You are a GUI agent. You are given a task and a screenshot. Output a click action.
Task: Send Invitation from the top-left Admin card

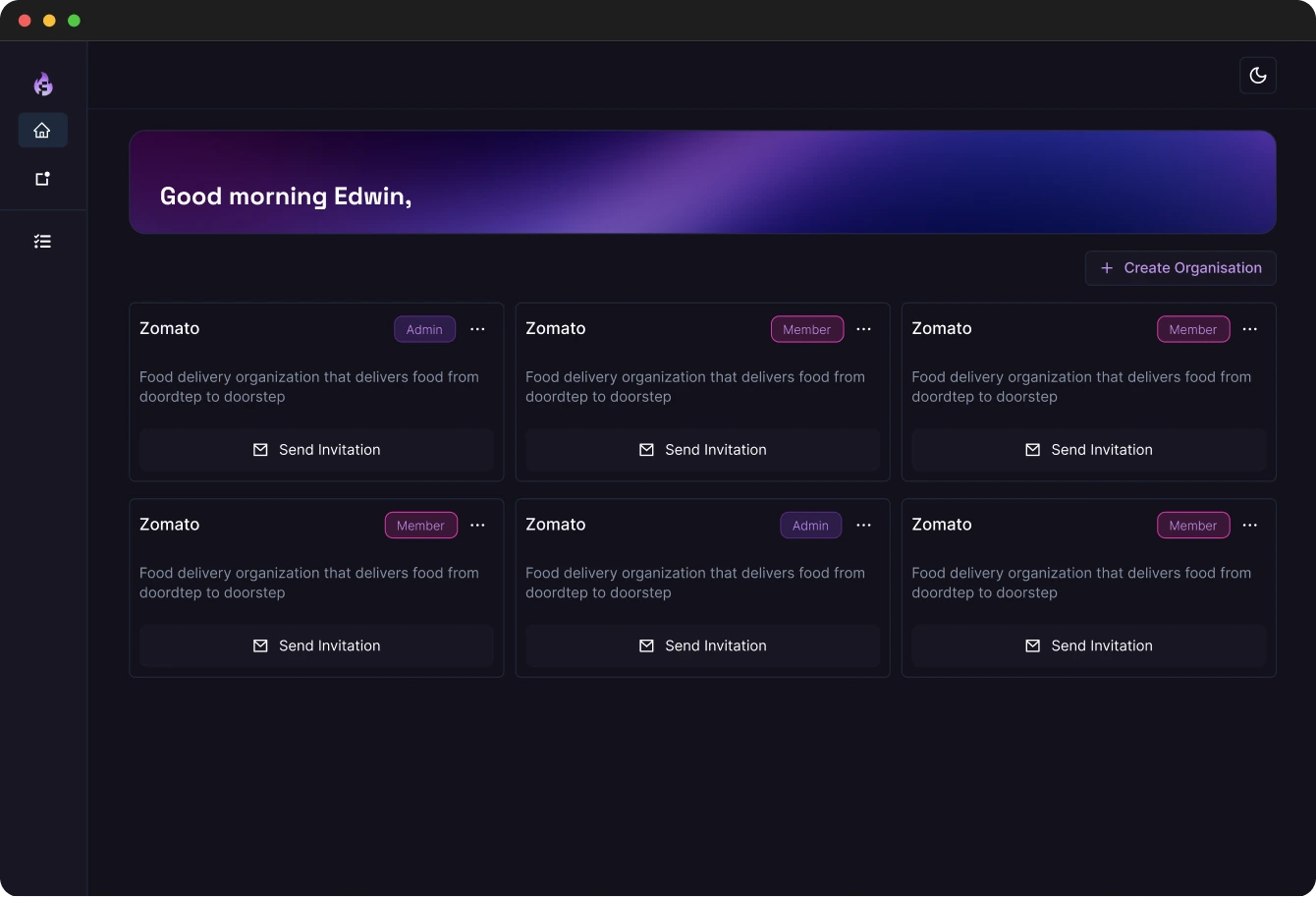[316, 450]
